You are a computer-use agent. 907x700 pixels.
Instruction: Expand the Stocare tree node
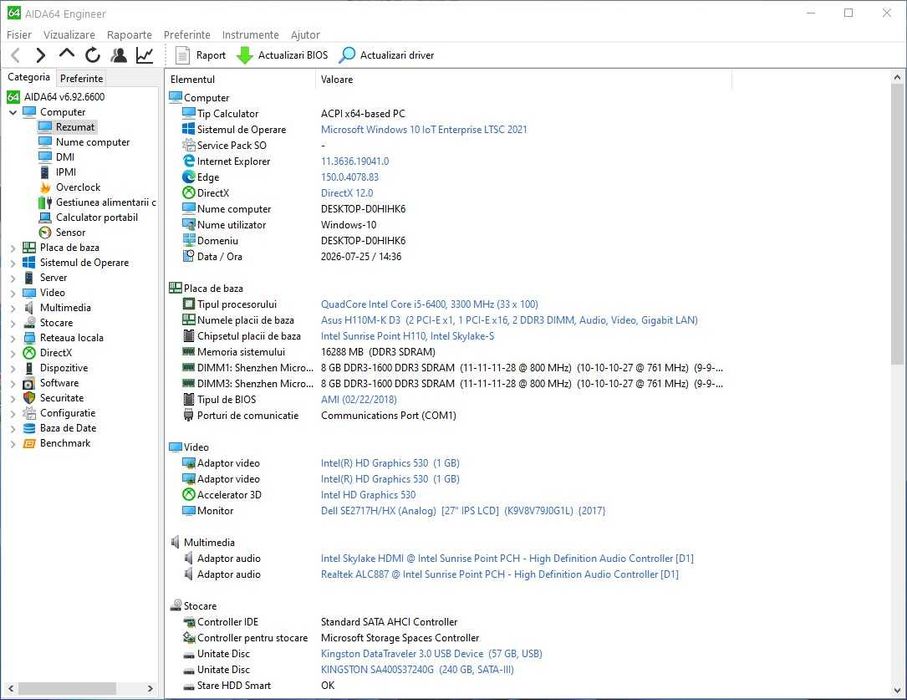click(x=13, y=323)
